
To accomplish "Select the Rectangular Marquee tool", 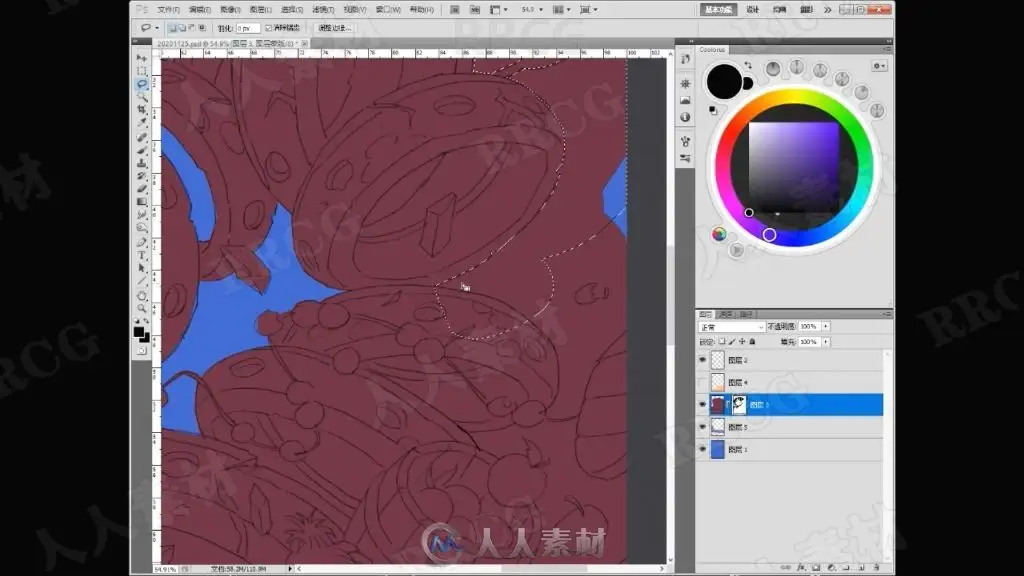I will (141, 71).
